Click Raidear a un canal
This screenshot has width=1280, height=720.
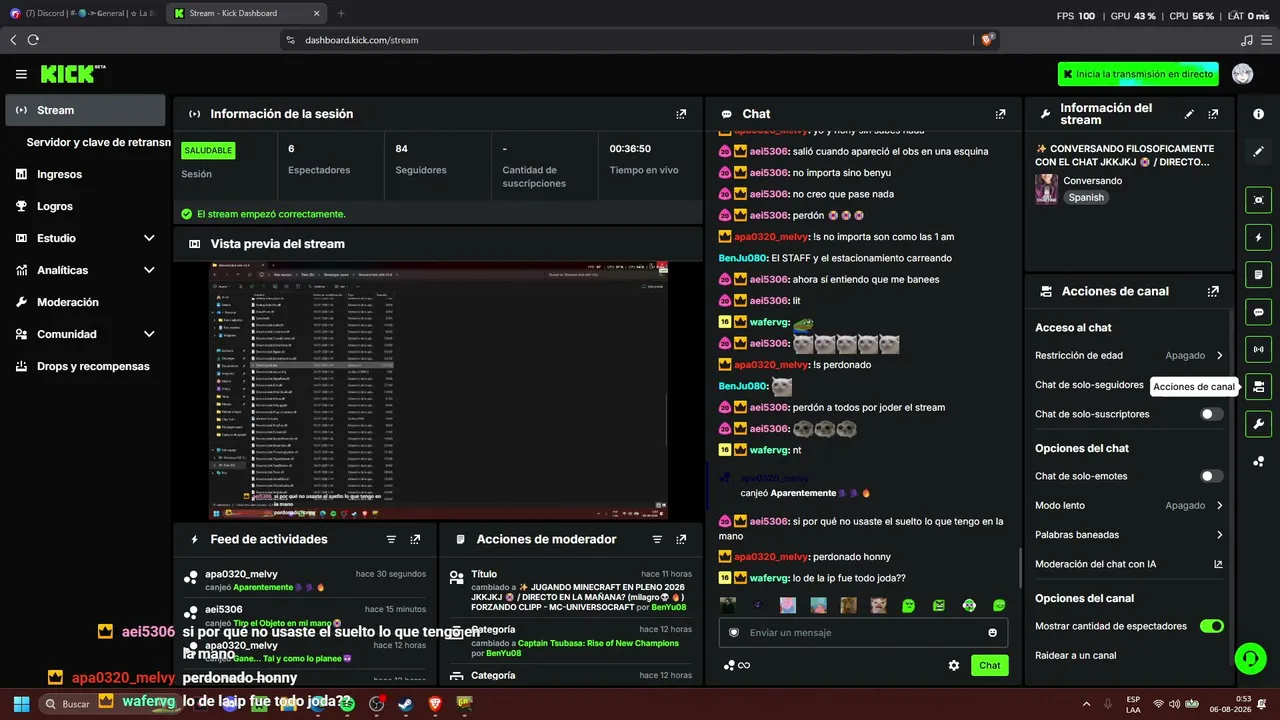coord(1076,655)
